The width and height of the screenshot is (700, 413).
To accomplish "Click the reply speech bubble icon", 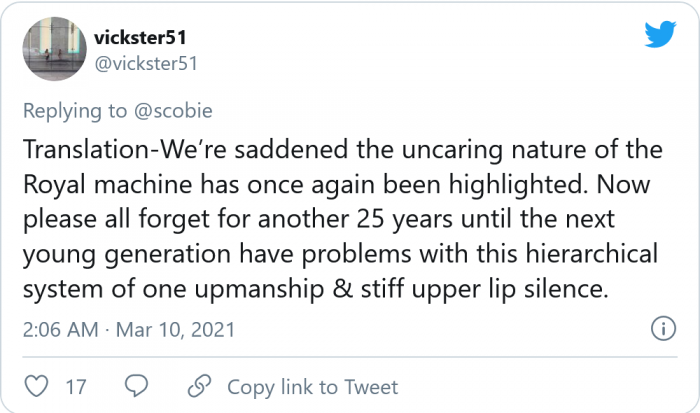I will [137, 386].
